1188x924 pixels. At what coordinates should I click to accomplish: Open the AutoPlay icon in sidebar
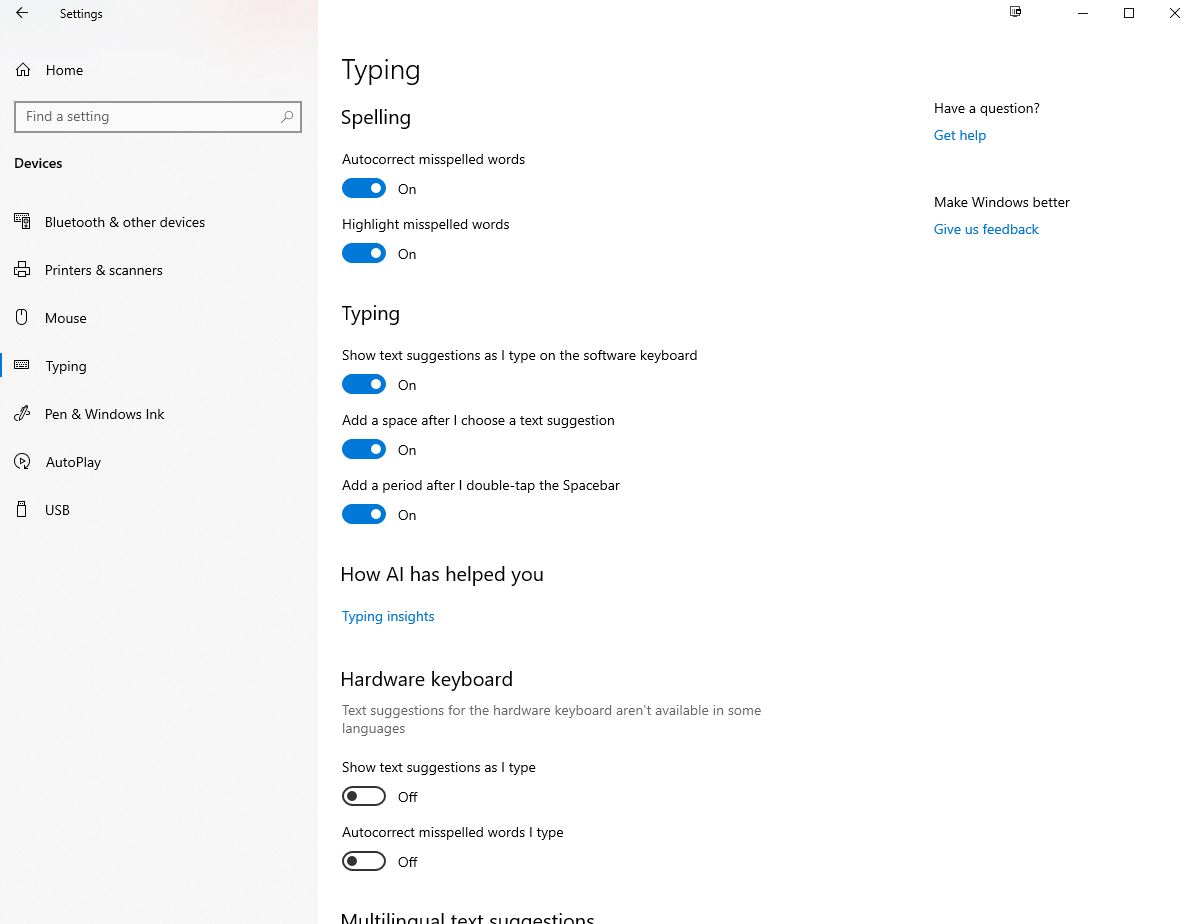pyautogui.click(x=22, y=462)
